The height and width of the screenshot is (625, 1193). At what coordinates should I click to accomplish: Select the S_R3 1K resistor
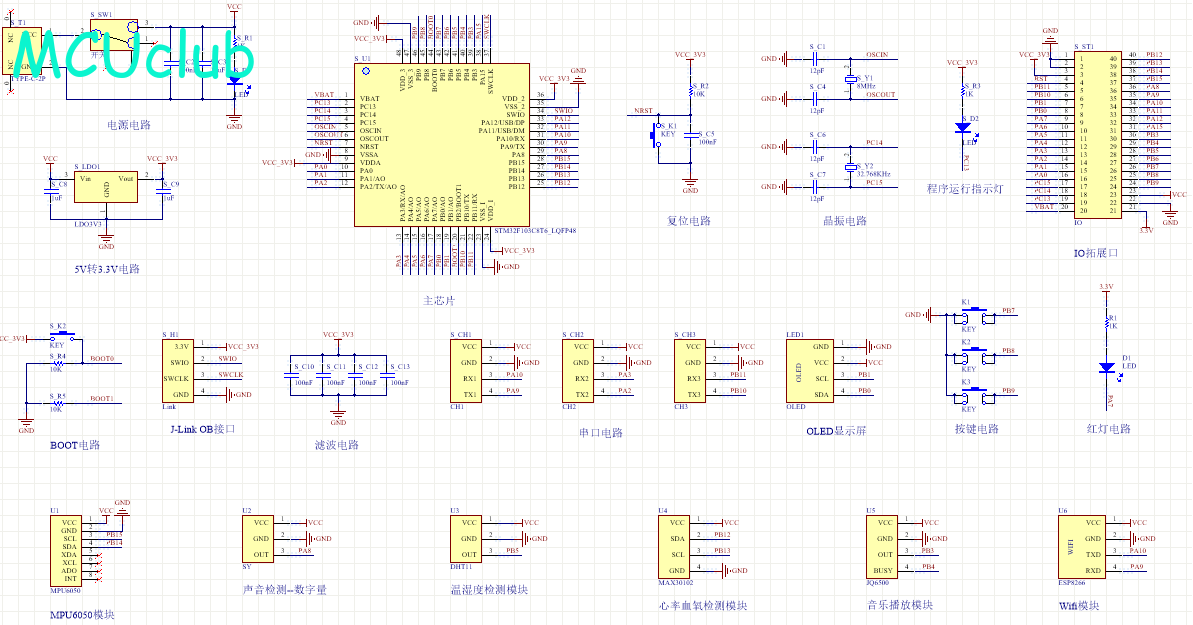(963, 90)
